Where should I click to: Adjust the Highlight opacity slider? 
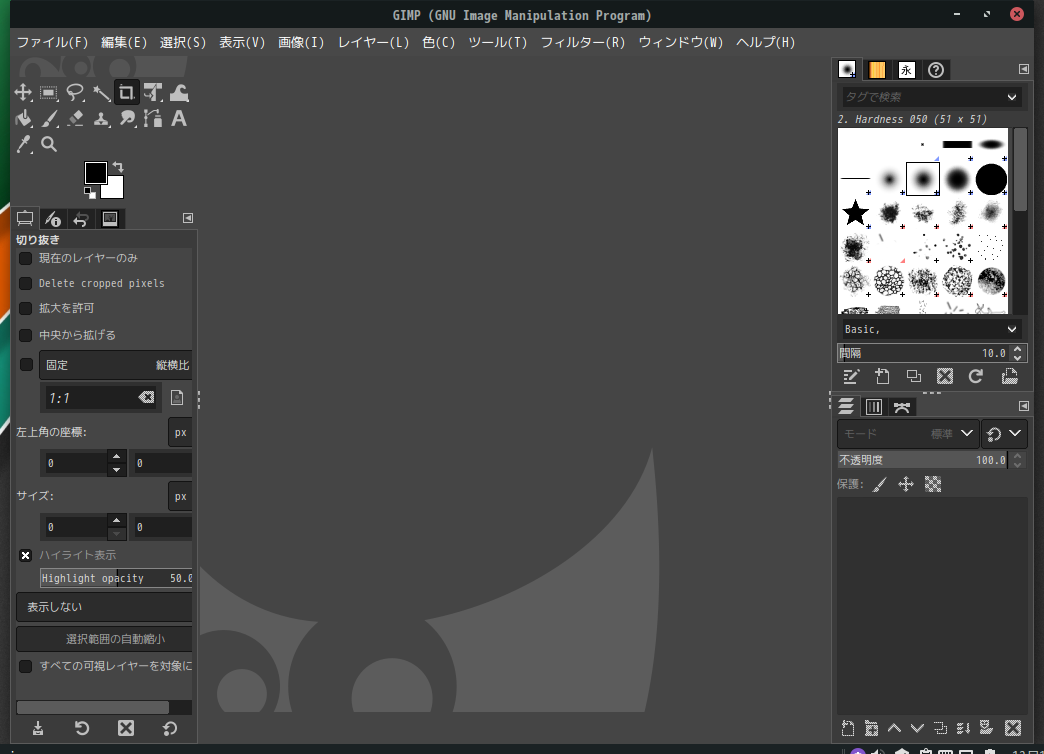point(117,578)
